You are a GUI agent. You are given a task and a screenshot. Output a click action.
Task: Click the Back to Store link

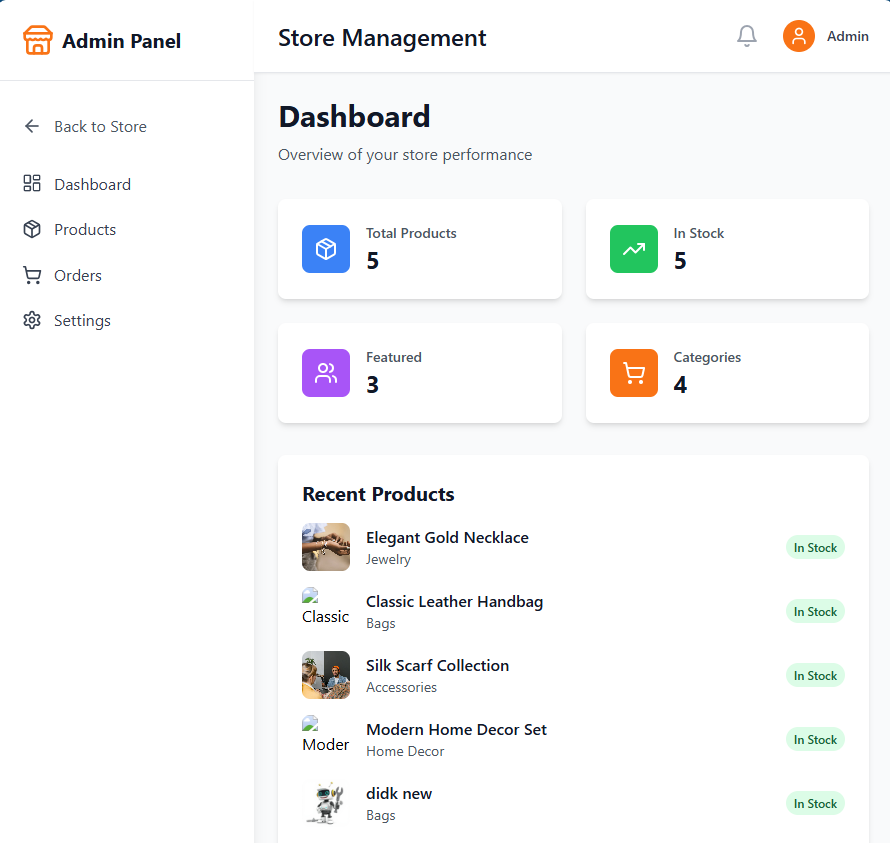101,126
